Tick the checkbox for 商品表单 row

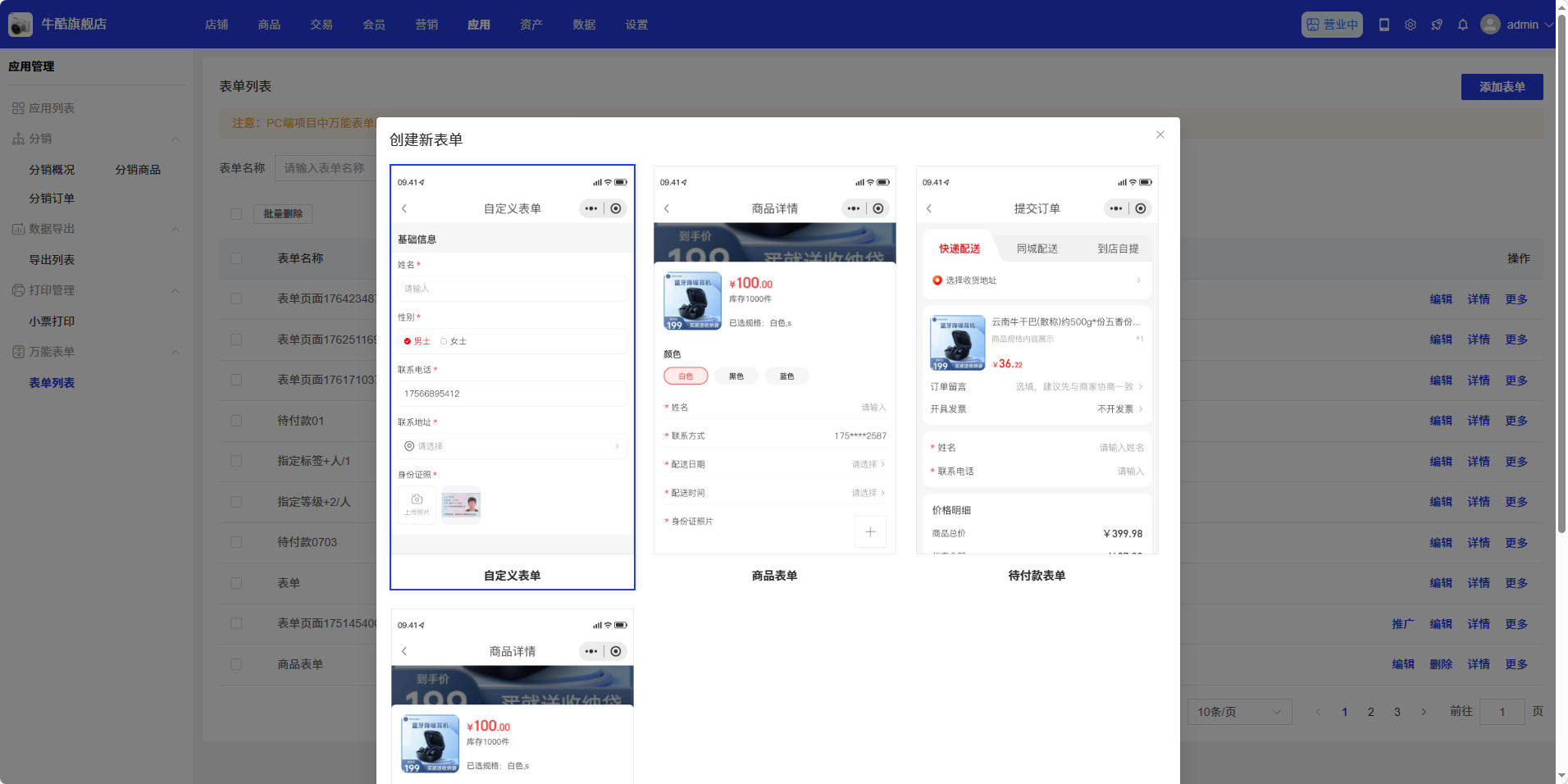pyautogui.click(x=236, y=664)
